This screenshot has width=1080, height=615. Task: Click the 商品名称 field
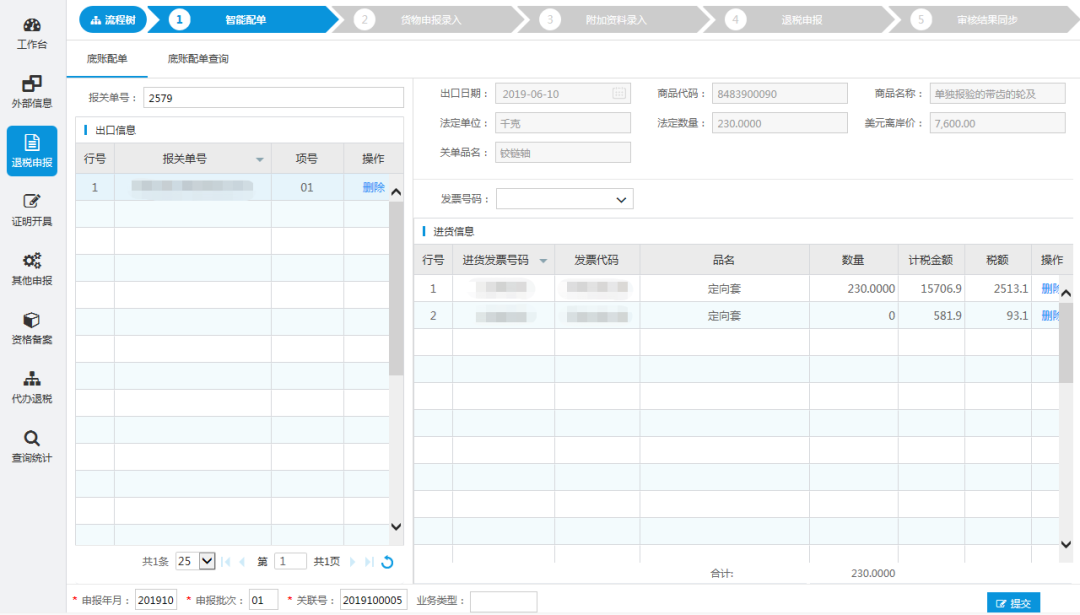(997, 94)
